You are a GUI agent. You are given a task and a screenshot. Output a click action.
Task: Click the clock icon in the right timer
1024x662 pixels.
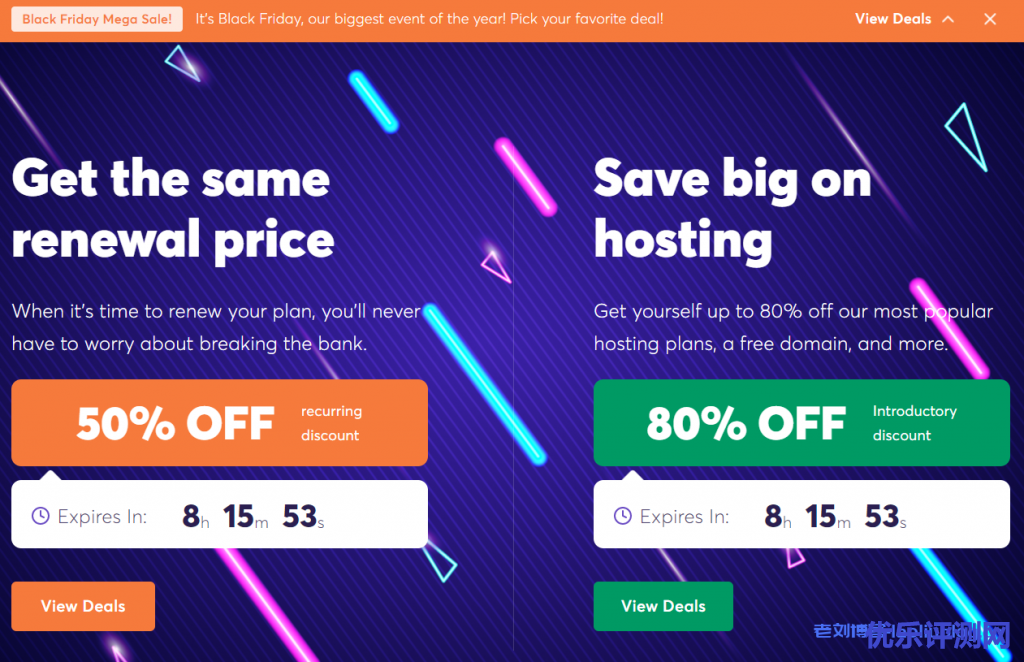pos(622,516)
